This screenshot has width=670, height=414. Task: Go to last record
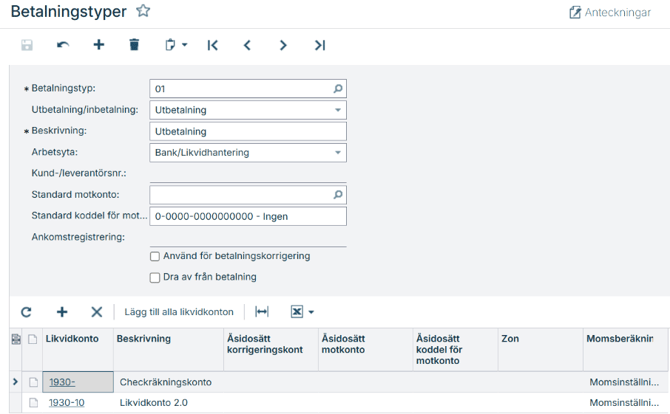(320, 45)
